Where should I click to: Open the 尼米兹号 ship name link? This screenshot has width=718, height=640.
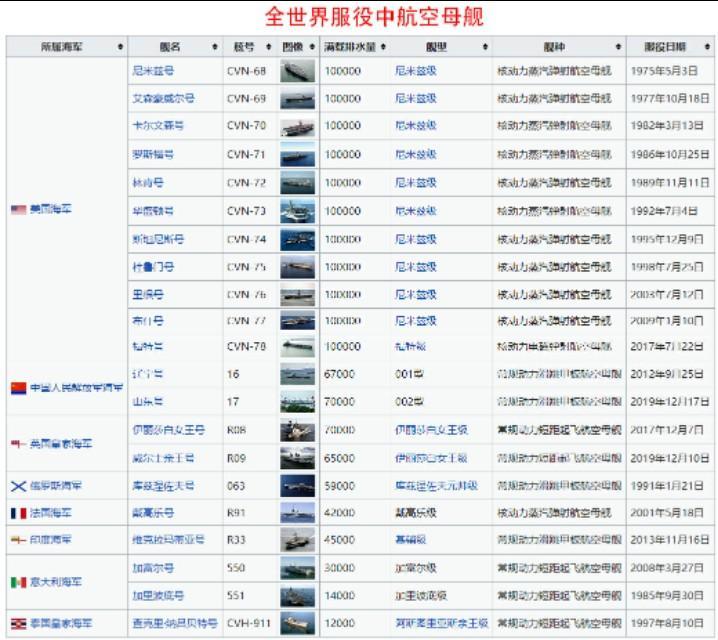click(152, 71)
